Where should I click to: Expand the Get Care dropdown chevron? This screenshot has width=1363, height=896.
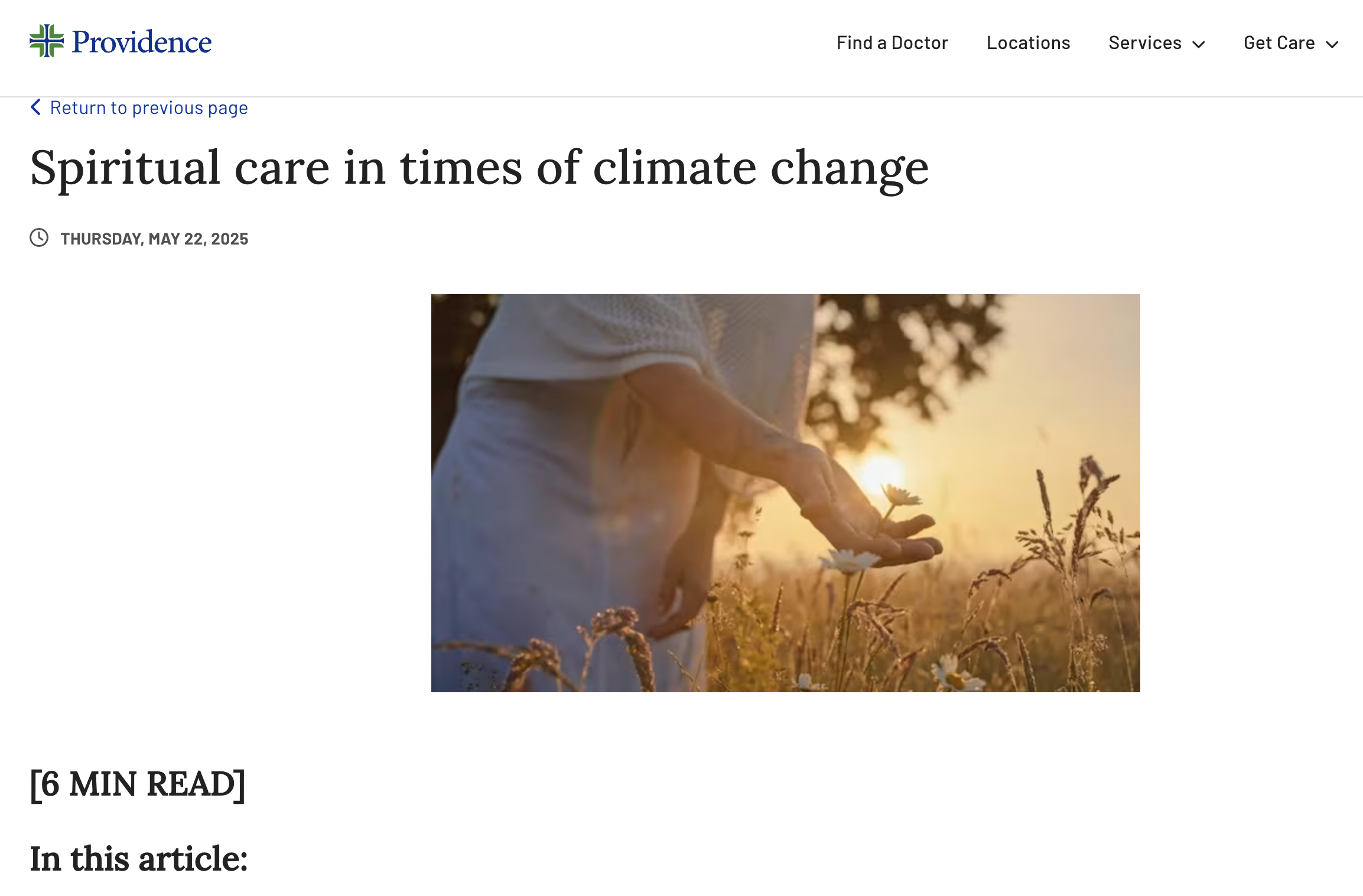click(1332, 44)
